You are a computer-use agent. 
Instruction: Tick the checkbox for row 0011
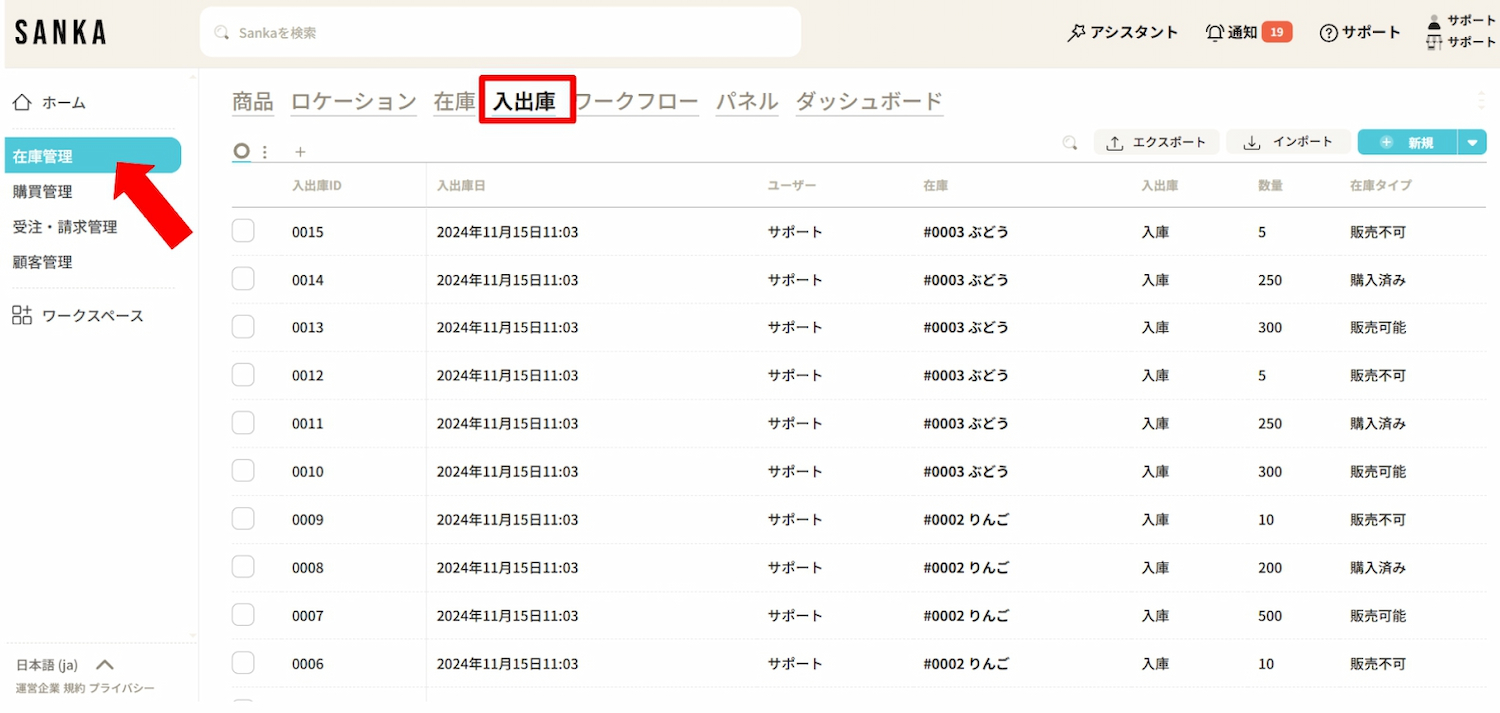tap(243, 423)
